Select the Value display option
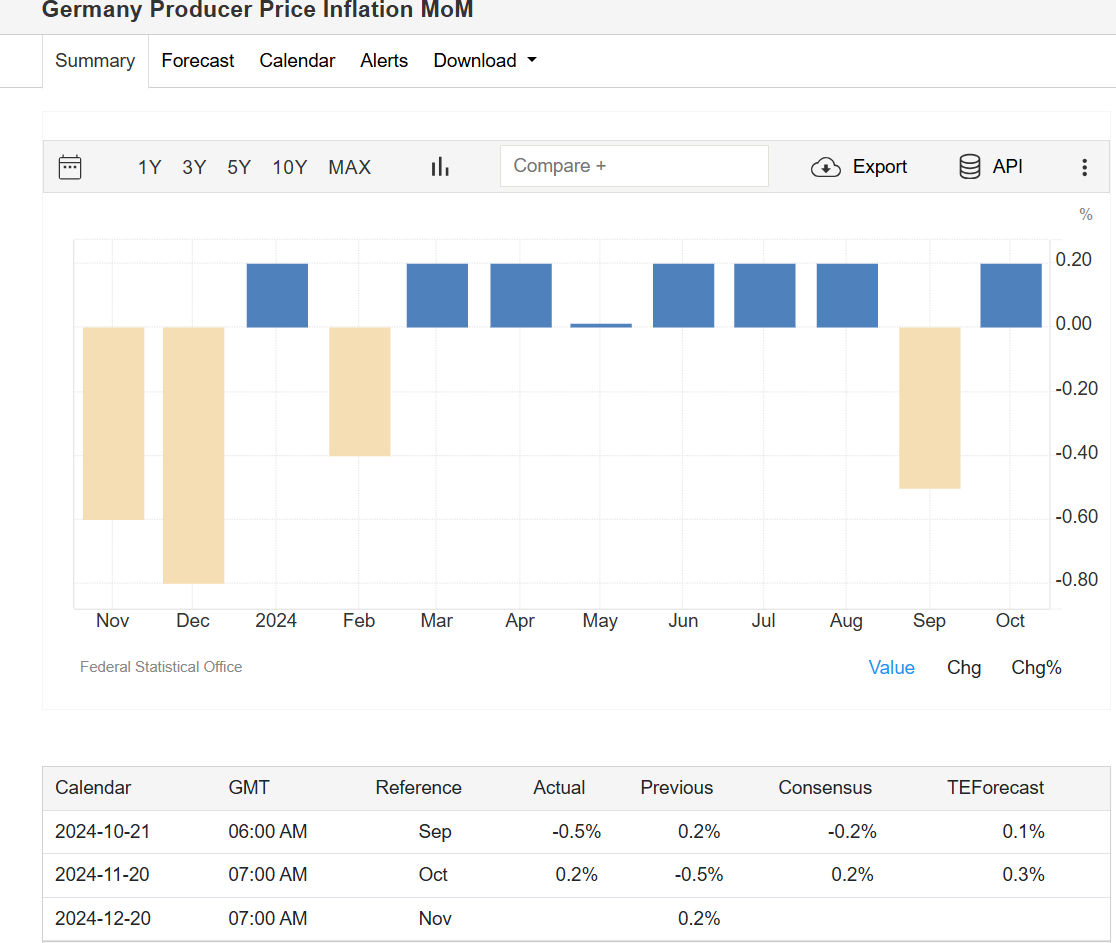Screen dimensions: 1116x943 [x=891, y=668]
